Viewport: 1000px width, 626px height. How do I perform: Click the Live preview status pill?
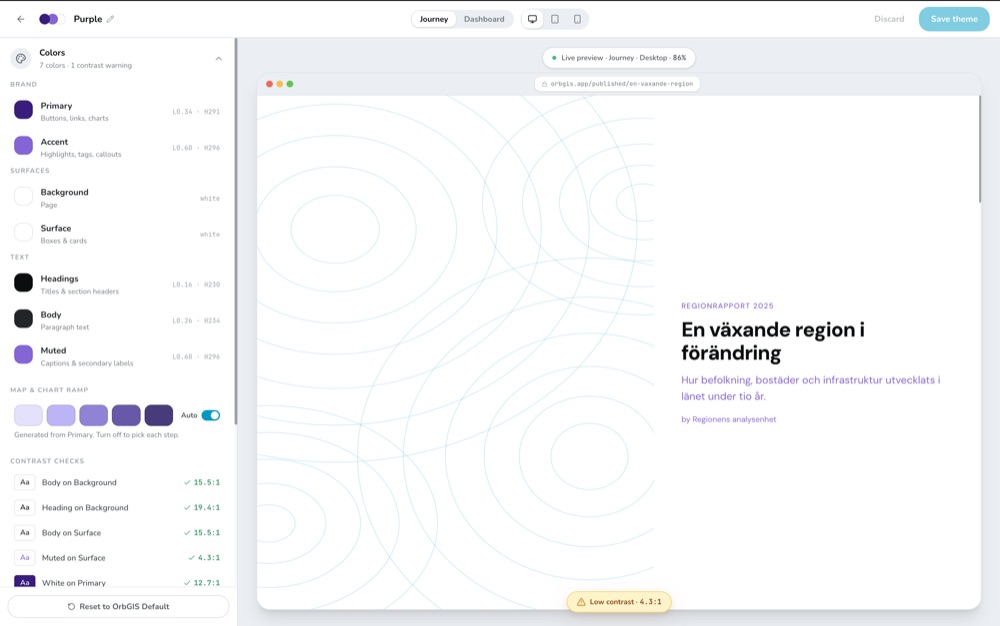click(619, 58)
